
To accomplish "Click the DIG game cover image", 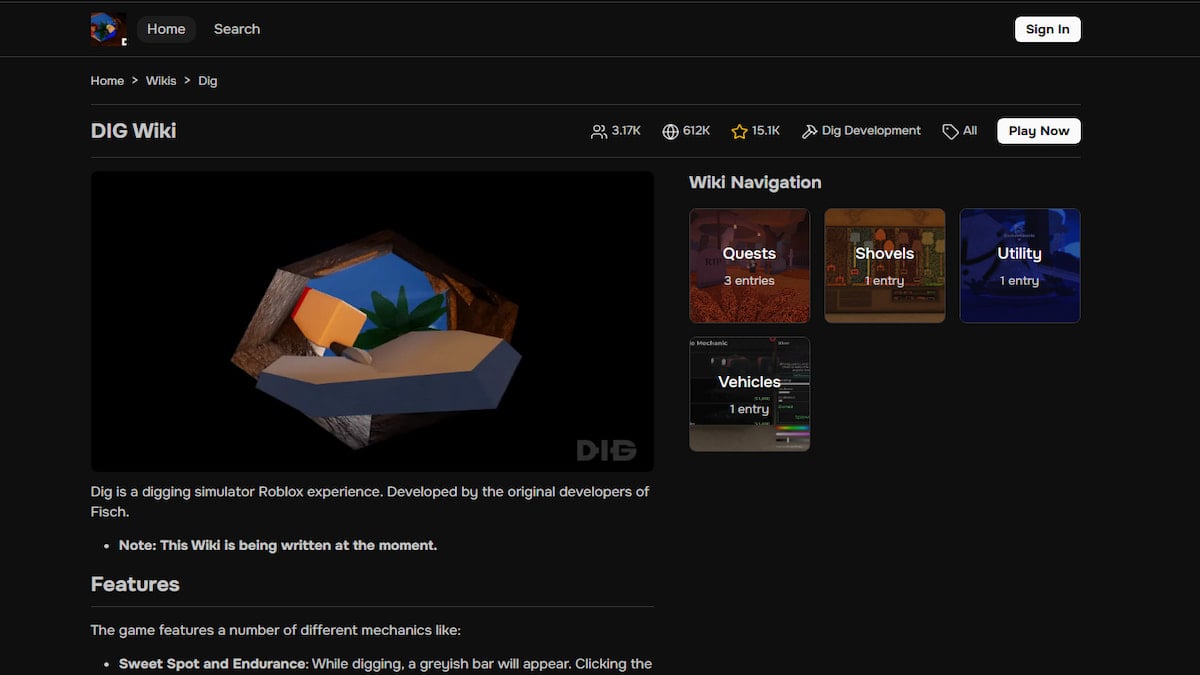I will tap(372, 321).
